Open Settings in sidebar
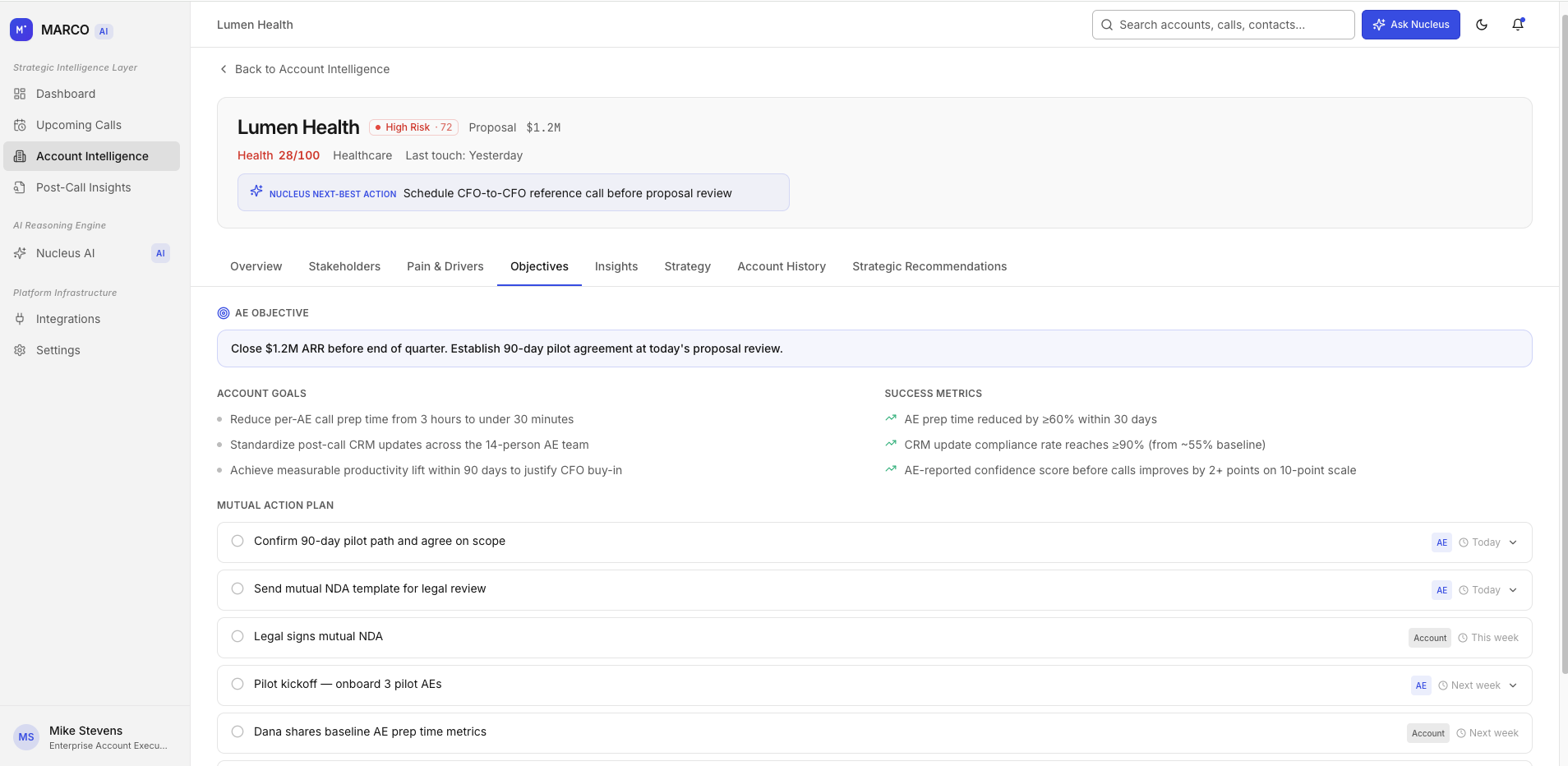This screenshot has height=766, width=1568. pos(91,350)
